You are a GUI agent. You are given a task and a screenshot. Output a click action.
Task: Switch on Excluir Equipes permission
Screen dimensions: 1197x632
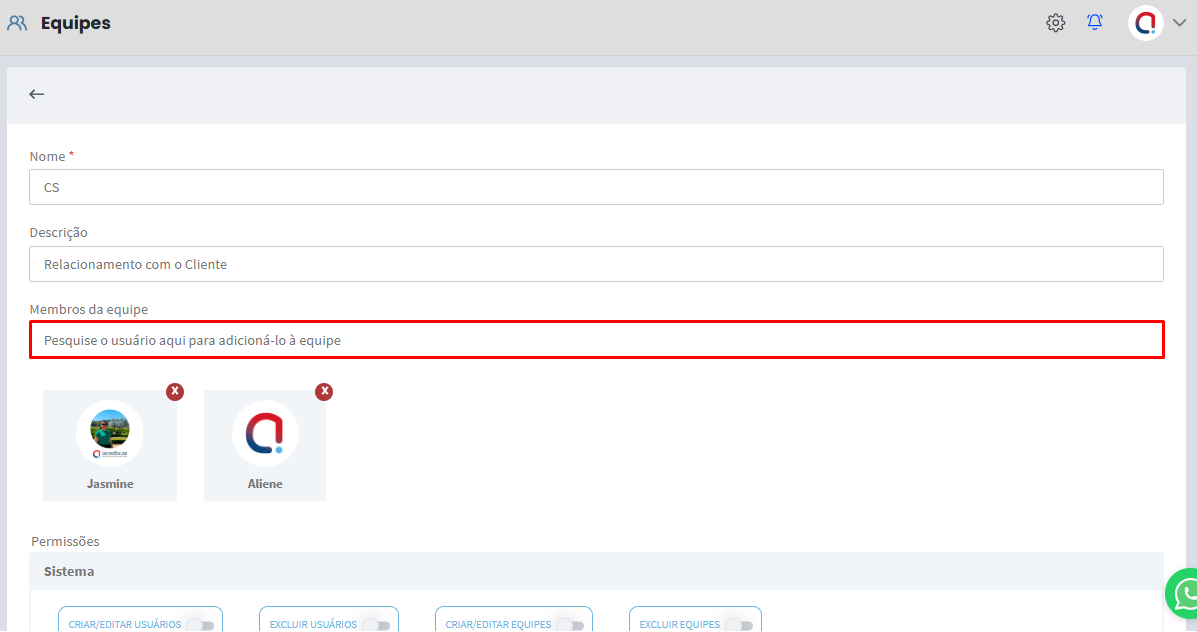pos(739,625)
